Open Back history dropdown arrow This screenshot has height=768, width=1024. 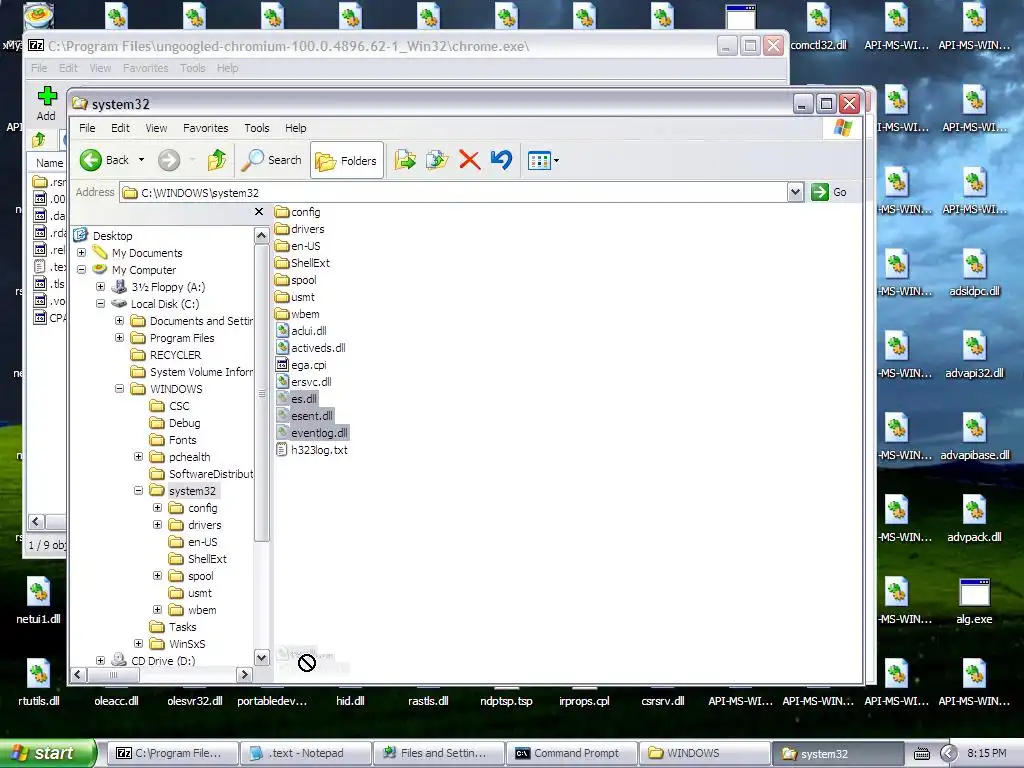pyautogui.click(x=141, y=160)
